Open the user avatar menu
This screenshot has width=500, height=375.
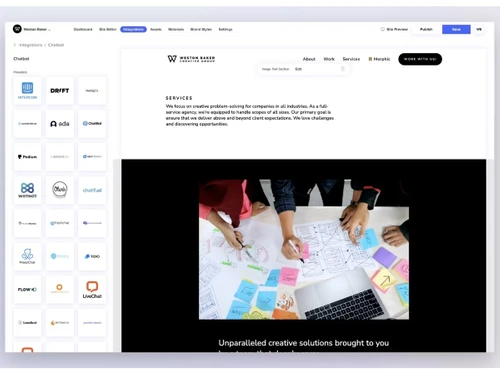point(479,29)
